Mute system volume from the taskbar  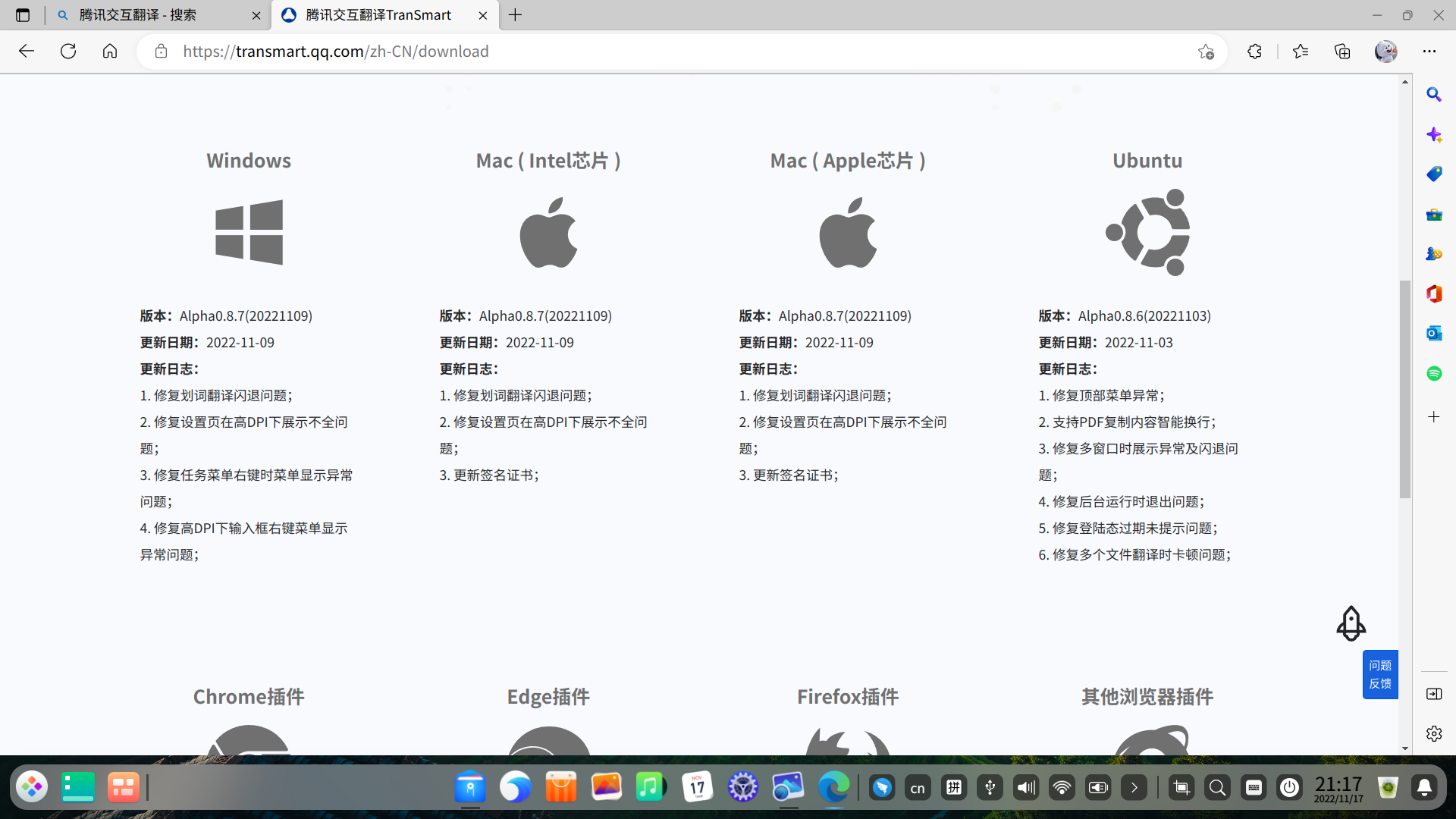[1025, 787]
